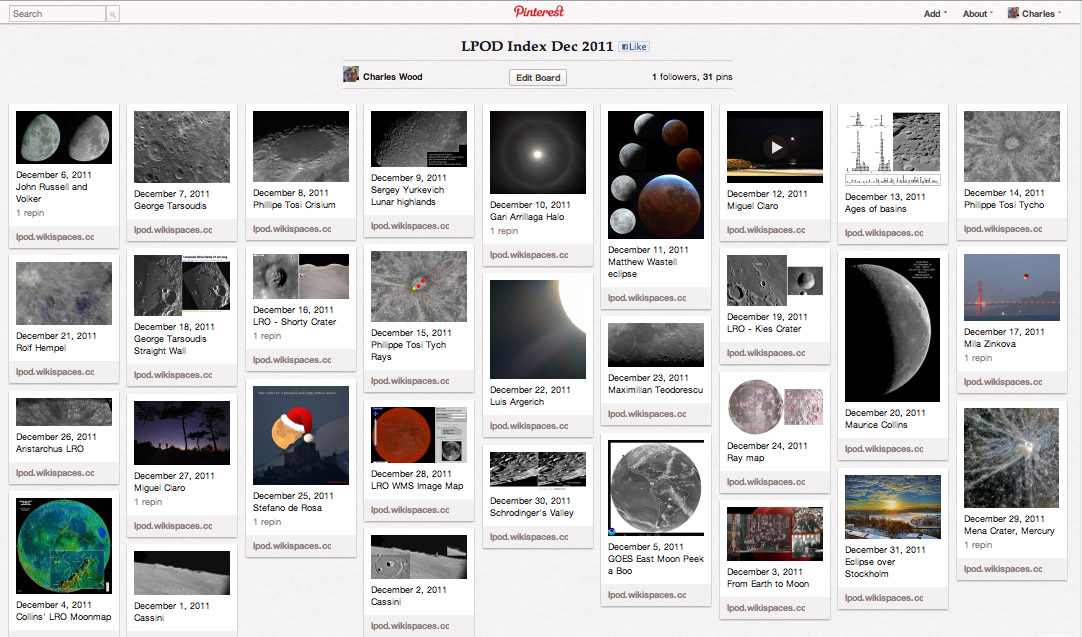Click Charles Wood's avatar beside board owner name
The image size is (1082, 637).
(x=351, y=75)
